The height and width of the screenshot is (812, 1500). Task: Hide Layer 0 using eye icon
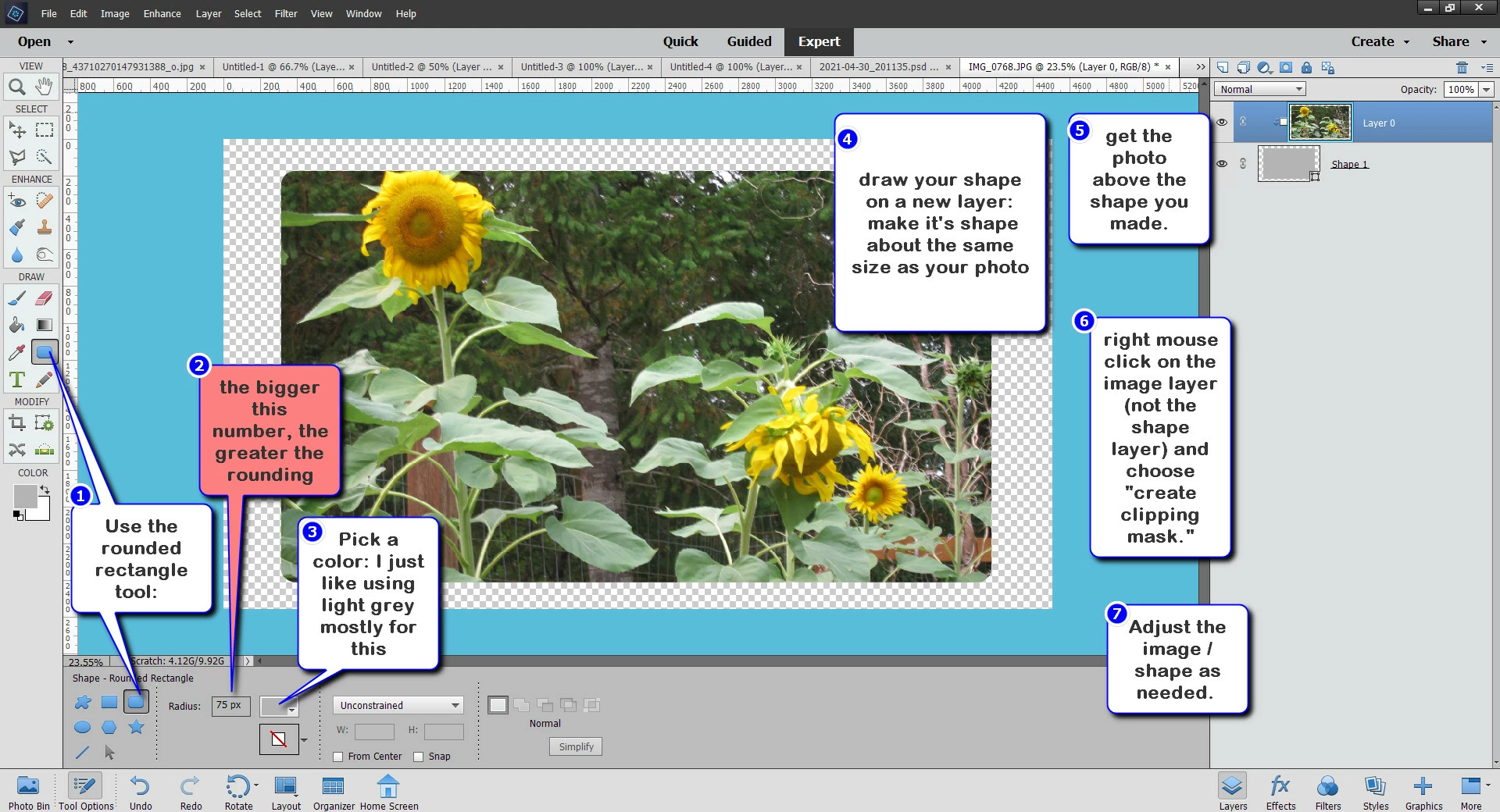click(x=1222, y=123)
